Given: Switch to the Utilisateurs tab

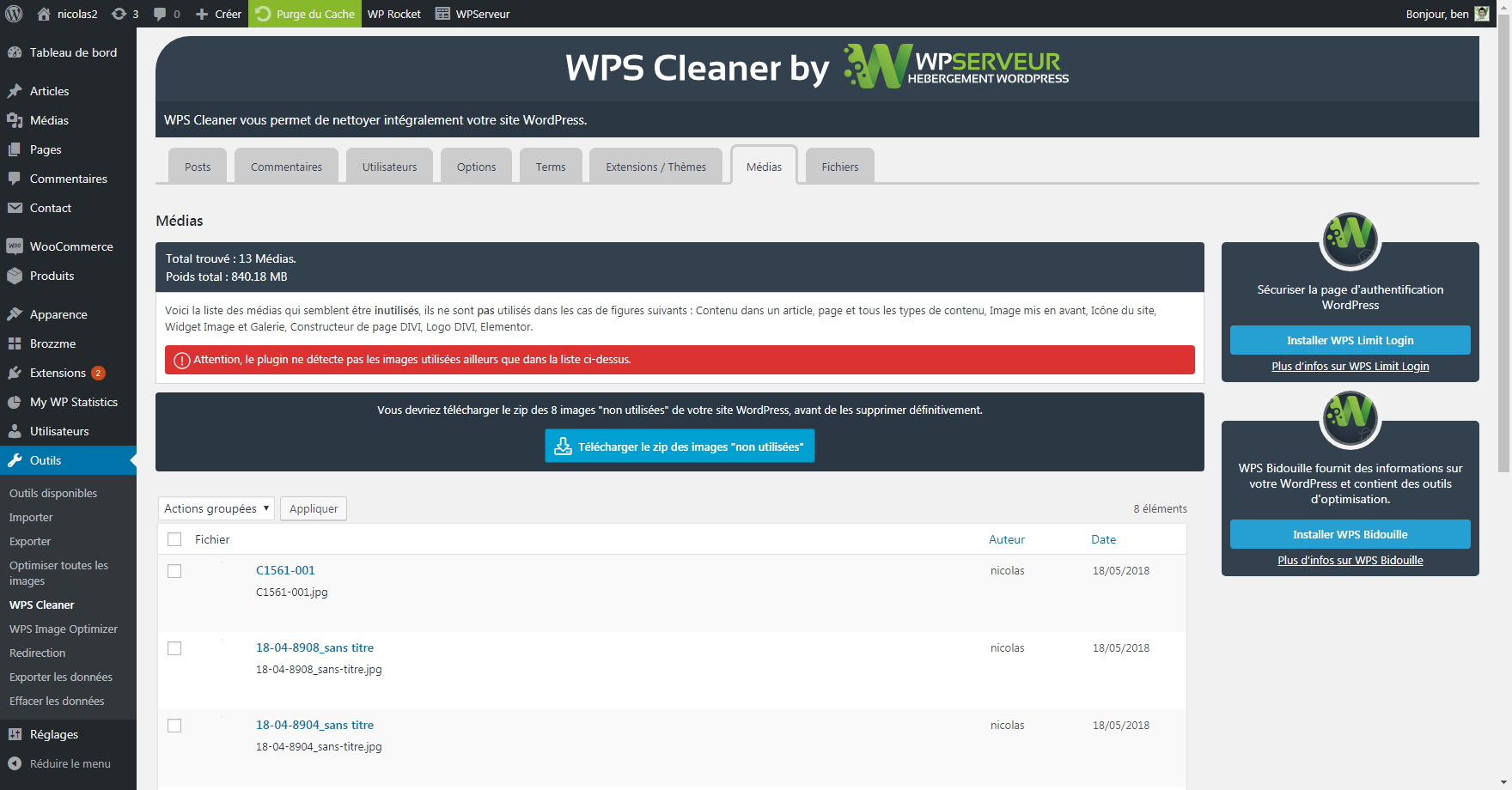Looking at the screenshot, I should point(389,167).
